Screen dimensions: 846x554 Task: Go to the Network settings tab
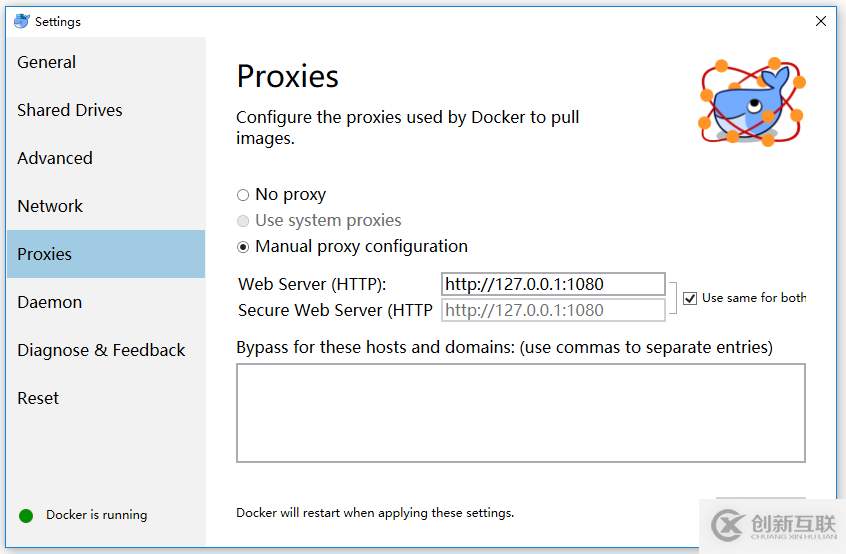click(50, 206)
